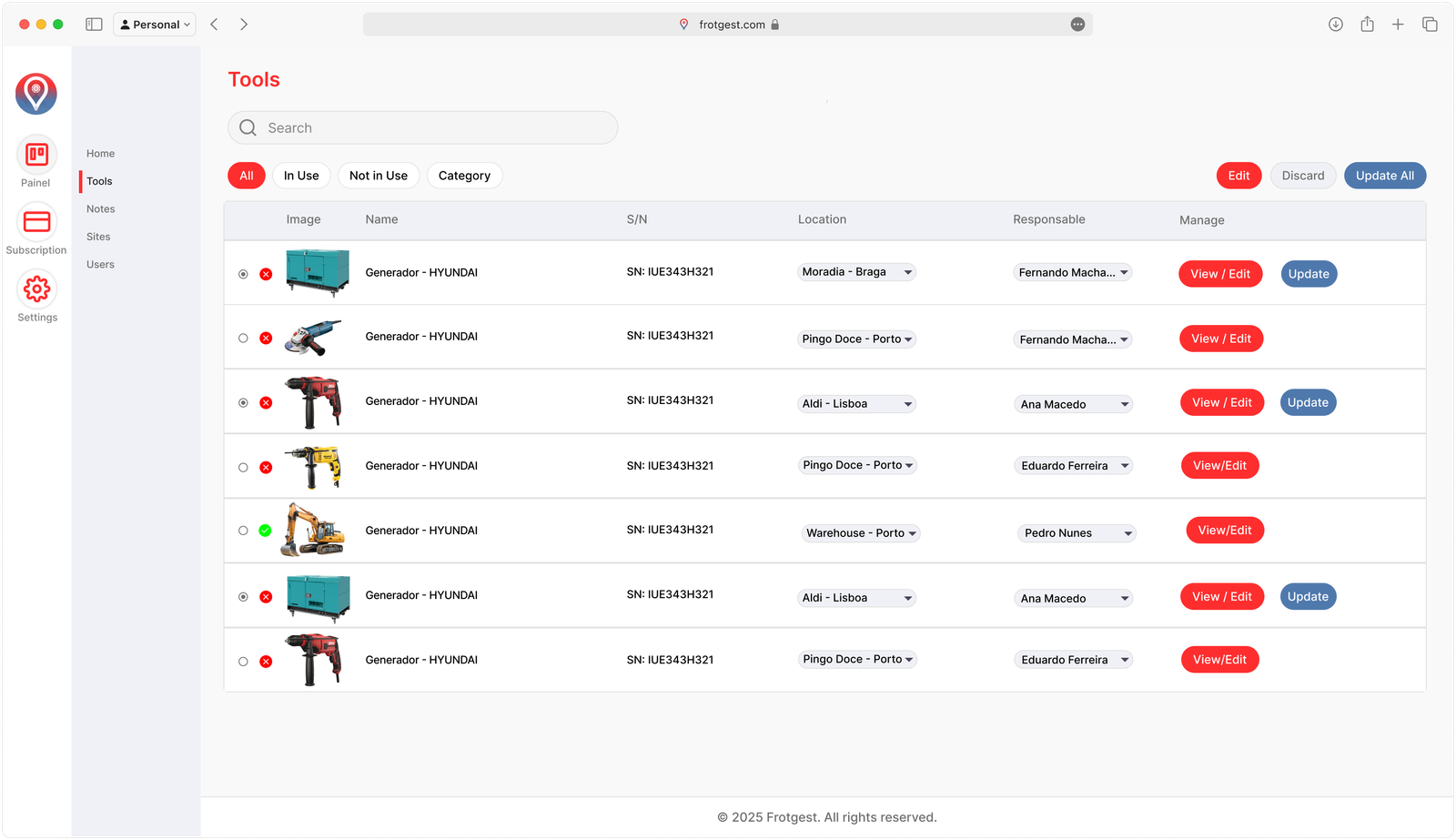Select the radio button in the last row
The width and height of the screenshot is (1456, 840).
(243, 662)
